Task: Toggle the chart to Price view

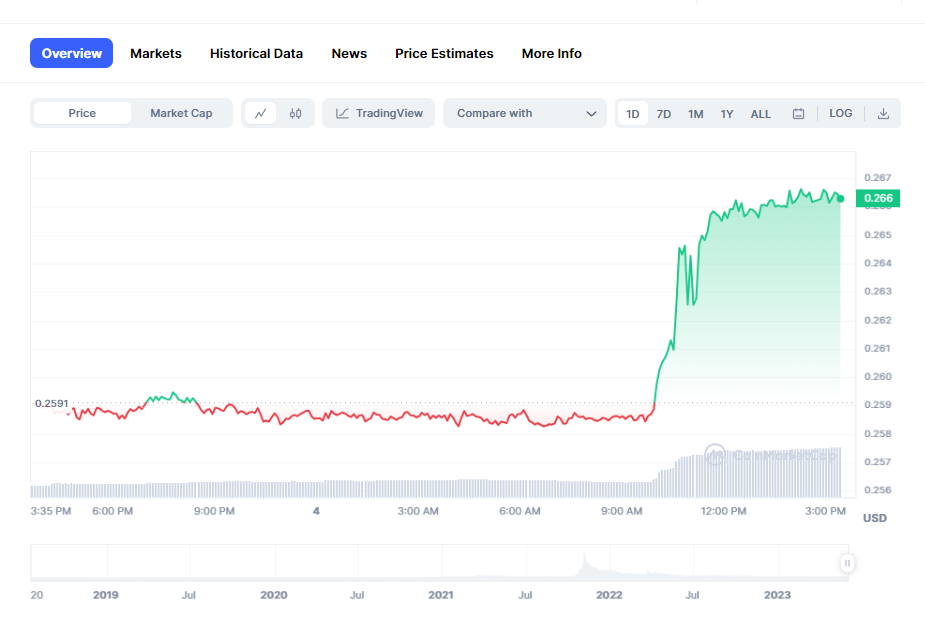Action: tap(82, 113)
